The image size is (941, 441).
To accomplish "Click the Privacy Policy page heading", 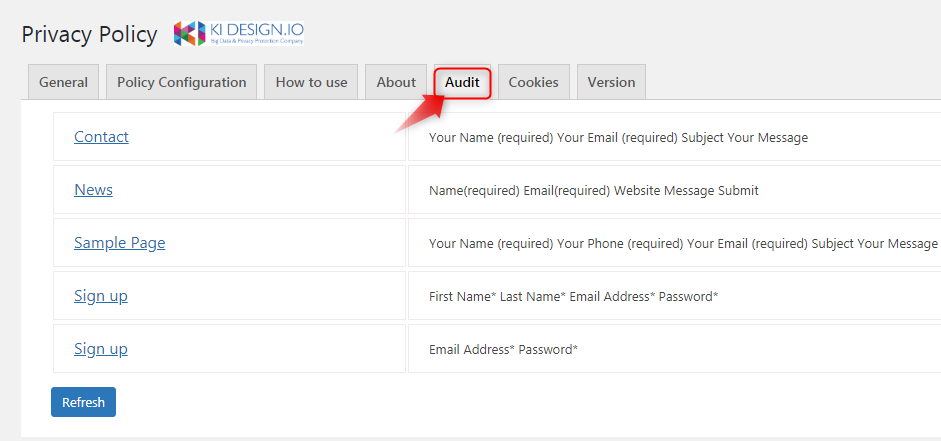I will (89, 35).
